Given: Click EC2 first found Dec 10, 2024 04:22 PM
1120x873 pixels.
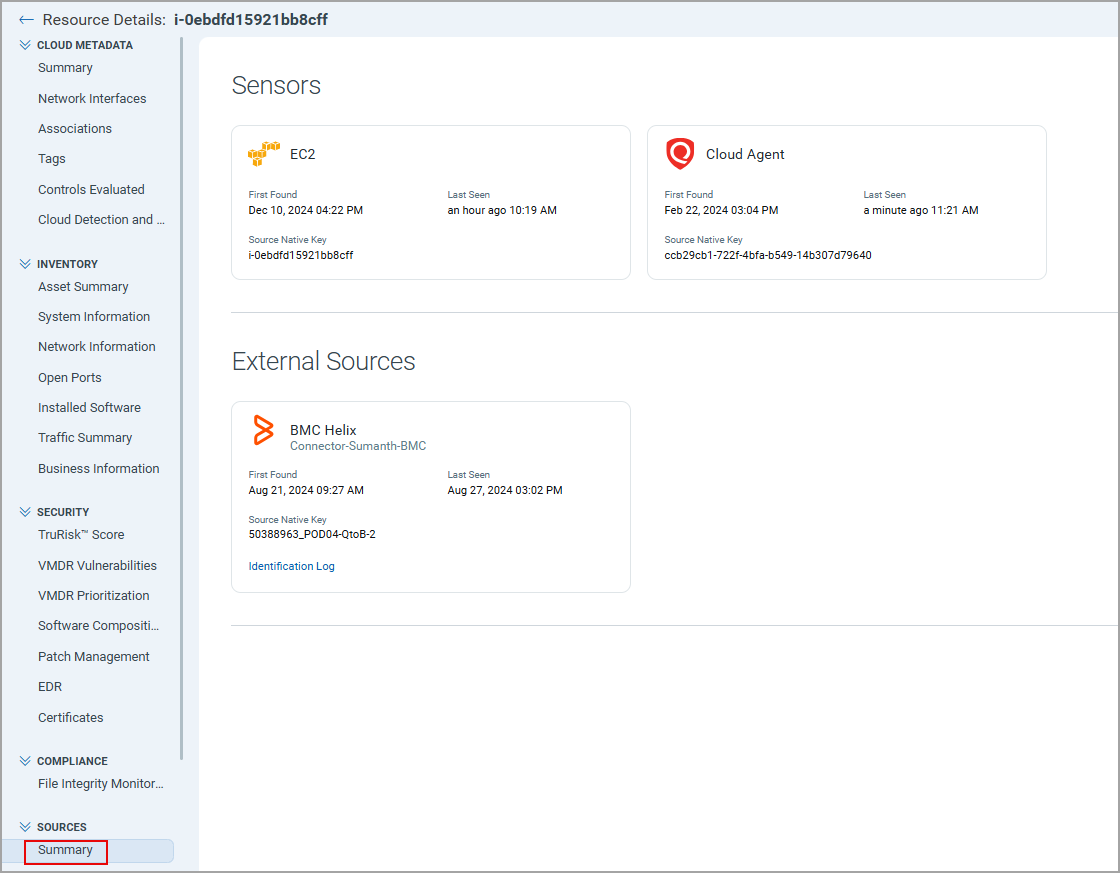Looking at the screenshot, I should click(x=306, y=210).
